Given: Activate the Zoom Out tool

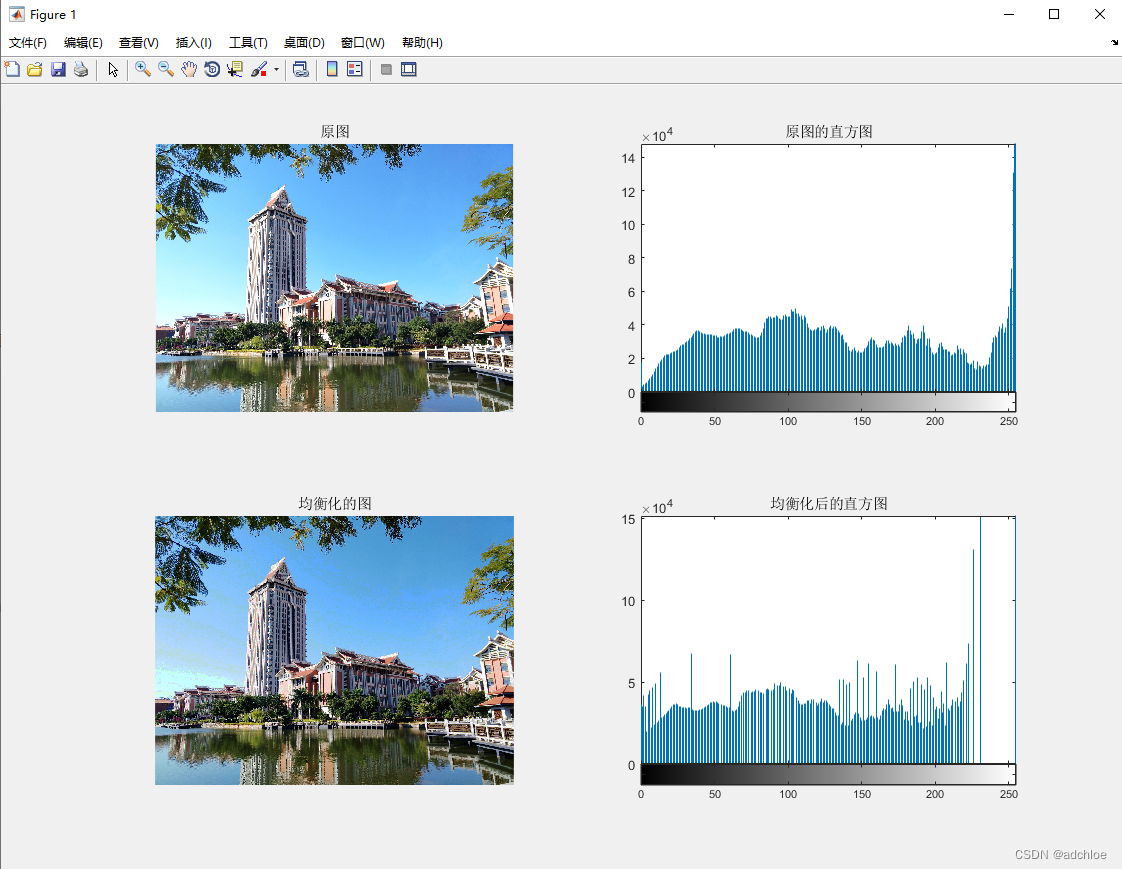Looking at the screenshot, I should click(x=166, y=69).
